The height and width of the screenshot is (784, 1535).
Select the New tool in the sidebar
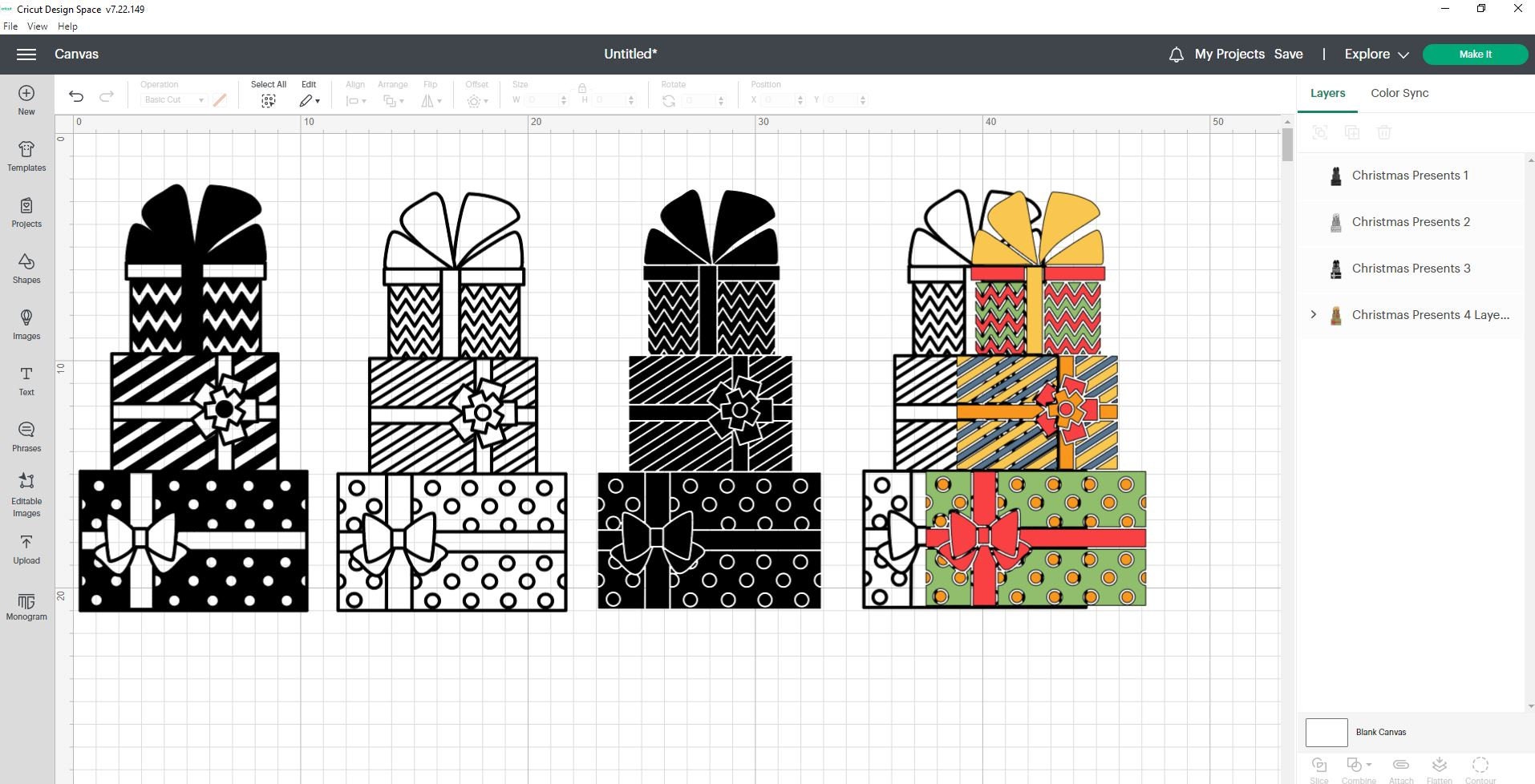pyautogui.click(x=26, y=99)
